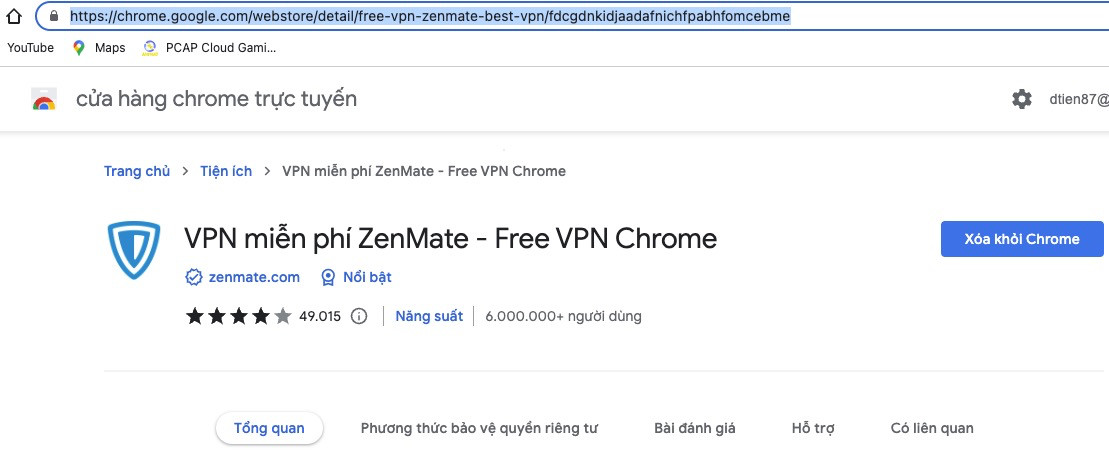The image size is (1109, 453).
Task: Switch to the Tổng quan tab
Action: click(269, 428)
